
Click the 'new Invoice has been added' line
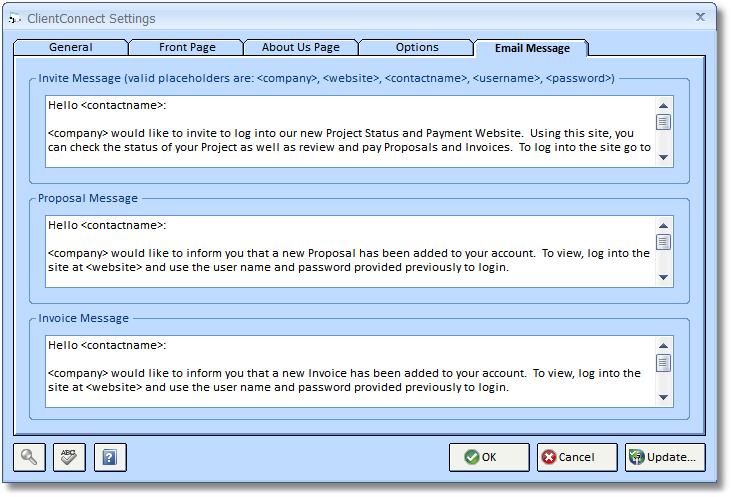point(344,373)
